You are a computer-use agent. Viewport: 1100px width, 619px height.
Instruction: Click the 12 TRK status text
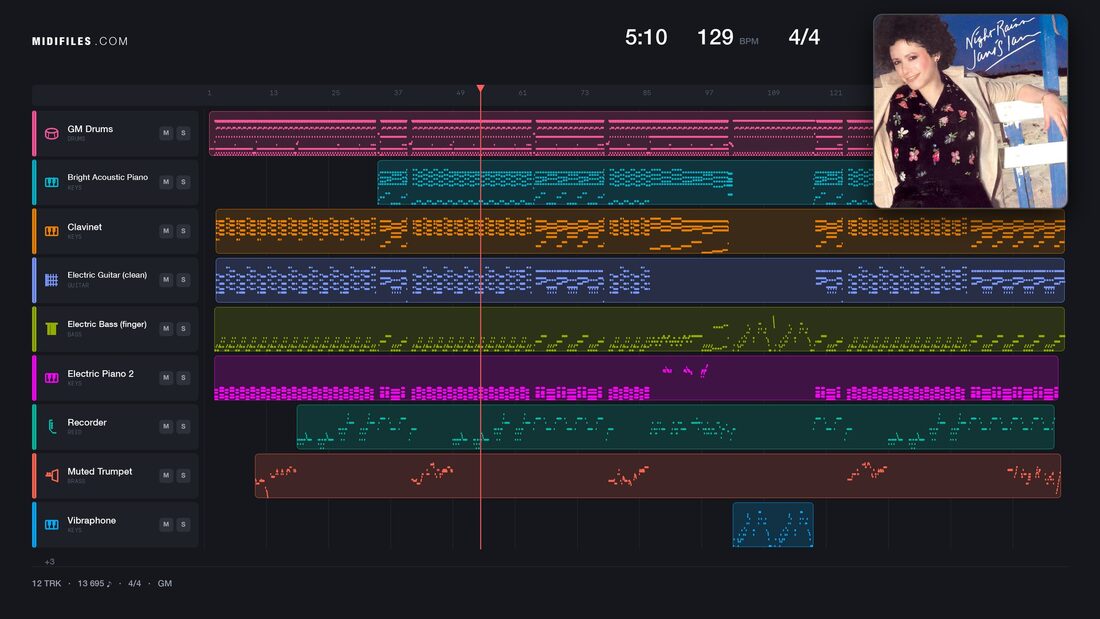[46, 583]
